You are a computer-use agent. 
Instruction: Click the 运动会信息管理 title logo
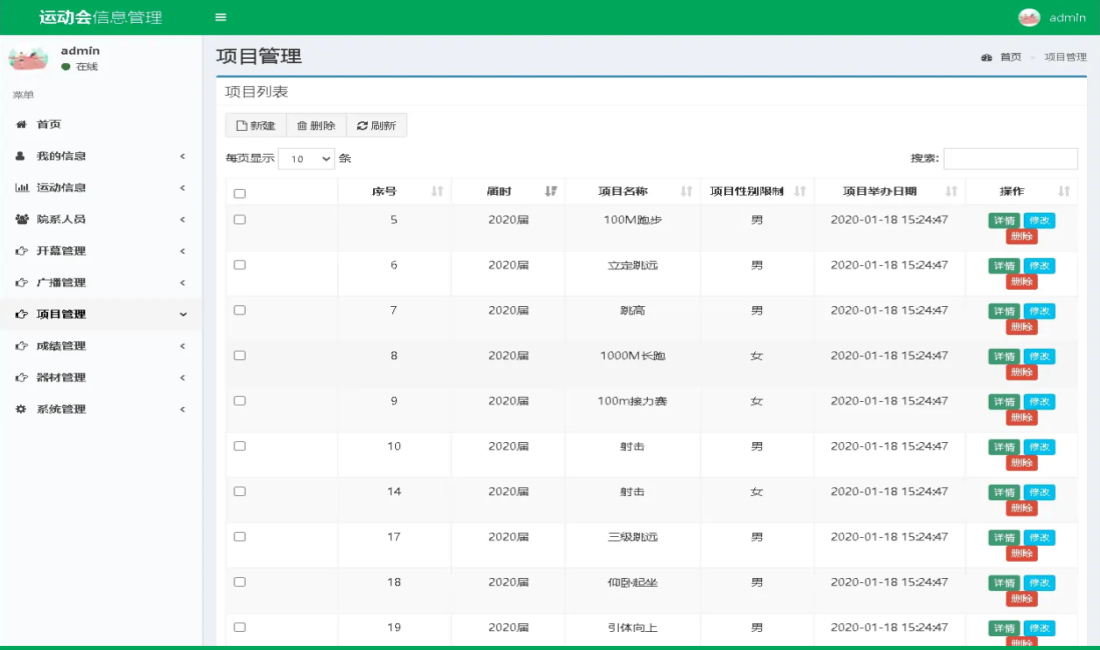(100, 18)
